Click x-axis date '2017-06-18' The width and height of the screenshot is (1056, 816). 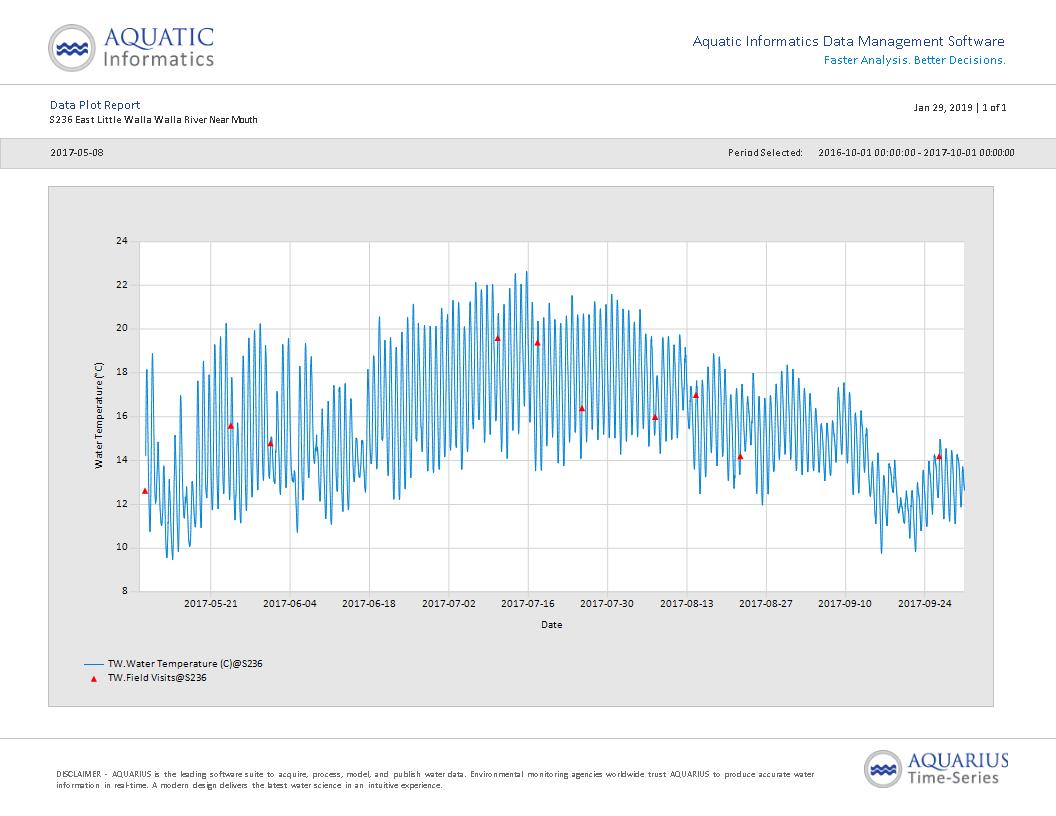tap(369, 603)
